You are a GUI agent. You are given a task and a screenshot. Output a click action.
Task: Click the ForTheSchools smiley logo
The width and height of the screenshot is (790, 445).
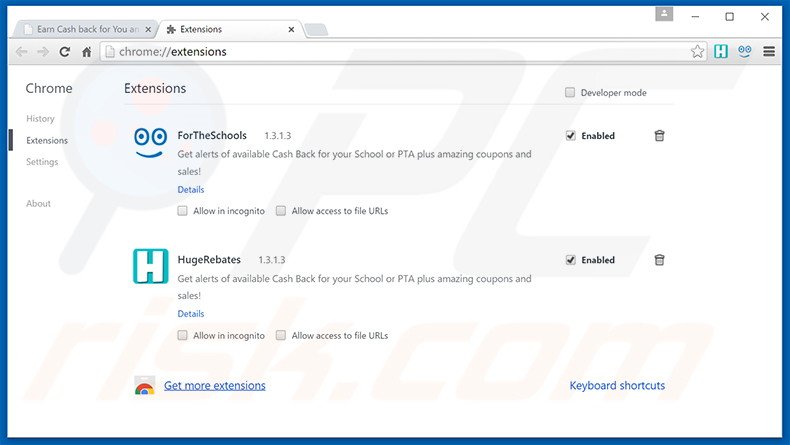151,142
